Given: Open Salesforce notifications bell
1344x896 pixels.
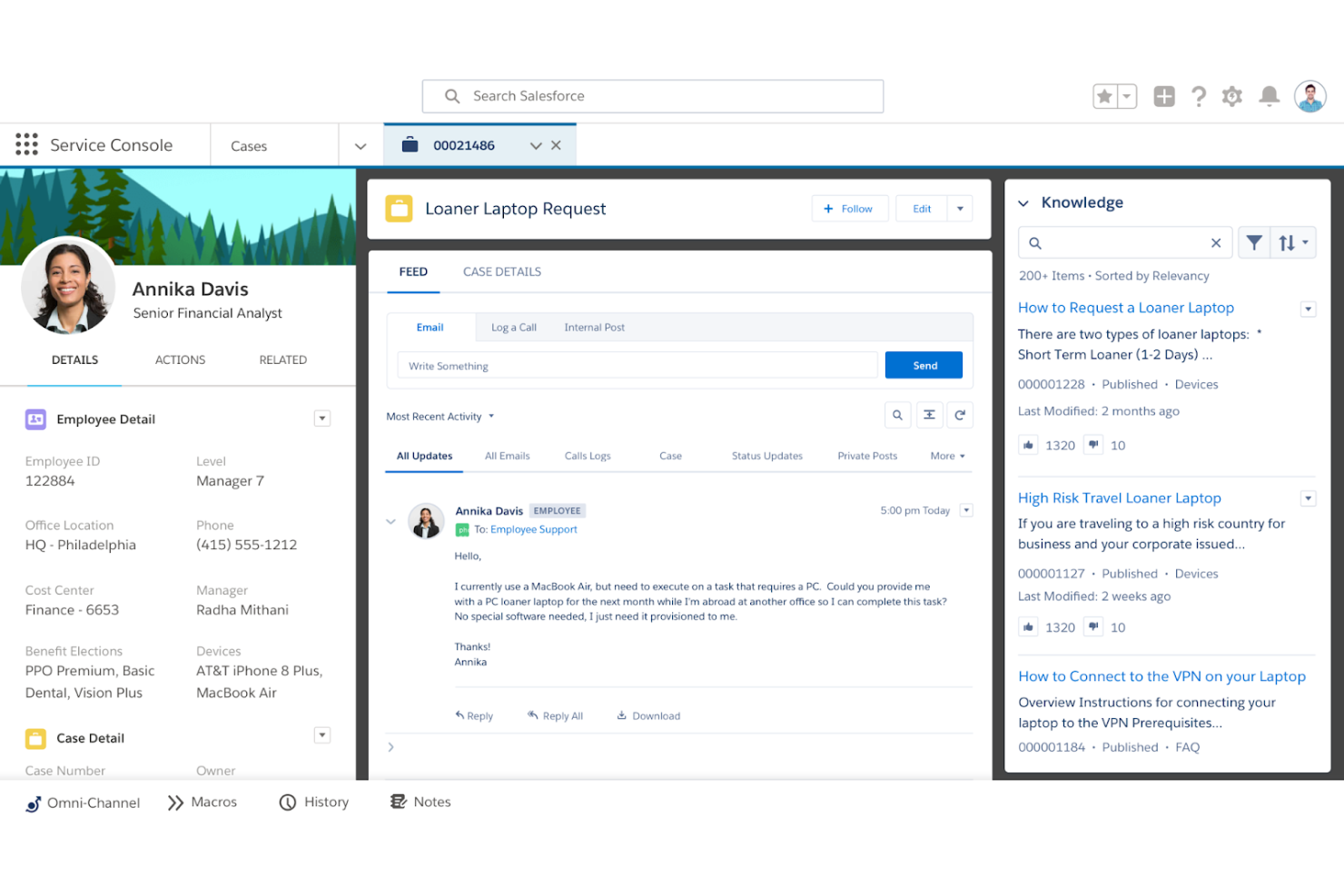Looking at the screenshot, I should tap(1269, 95).
